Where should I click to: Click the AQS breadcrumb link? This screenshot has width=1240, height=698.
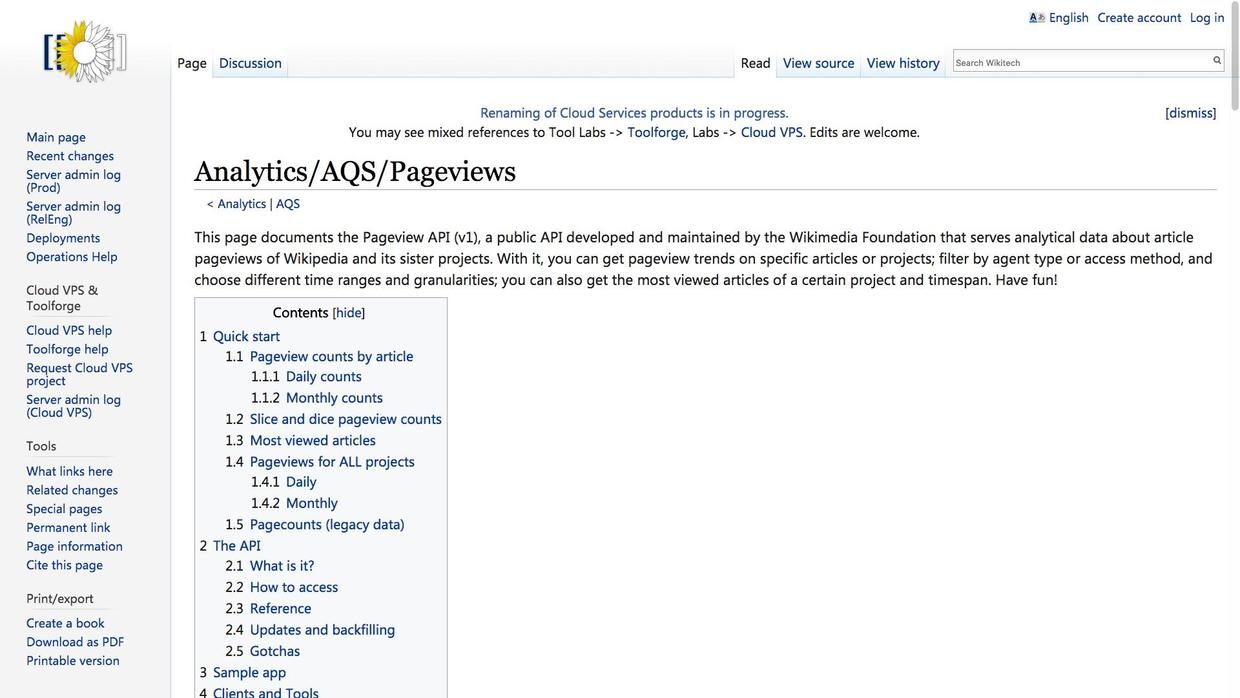point(288,204)
